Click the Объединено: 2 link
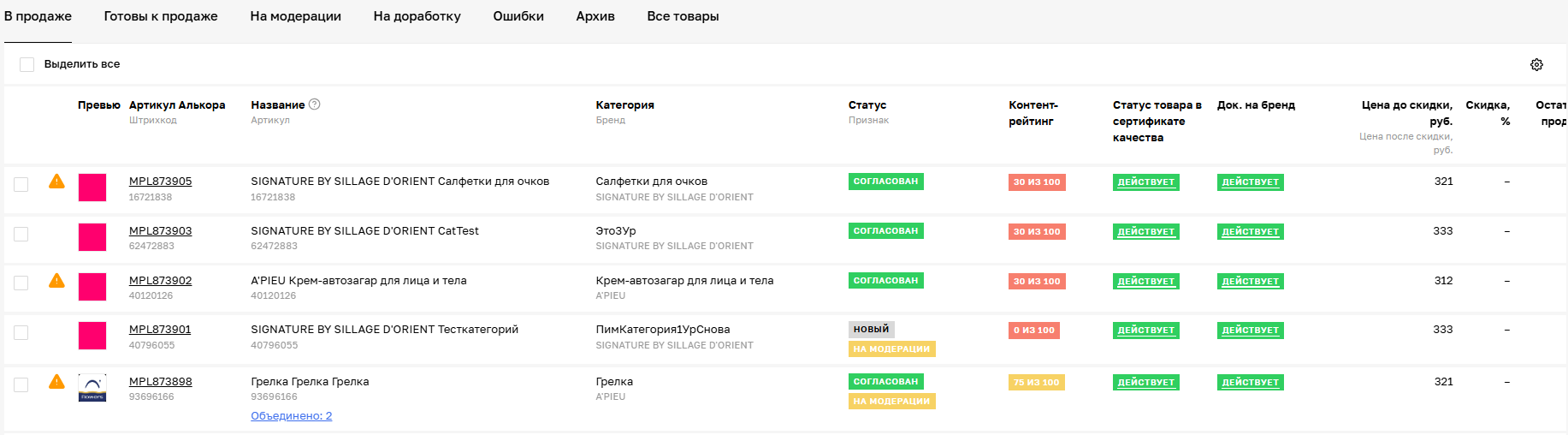This screenshot has height=435, width=1568. click(x=291, y=415)
